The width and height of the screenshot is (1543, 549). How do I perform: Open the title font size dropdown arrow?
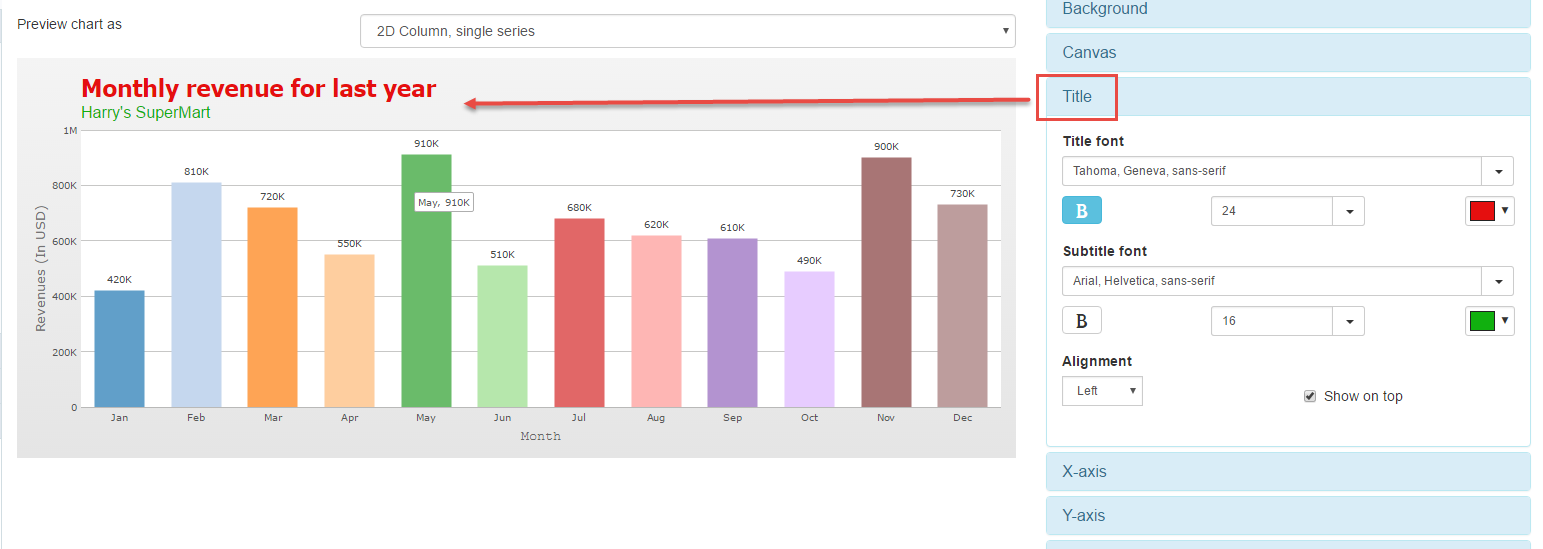coord(1349,211)
